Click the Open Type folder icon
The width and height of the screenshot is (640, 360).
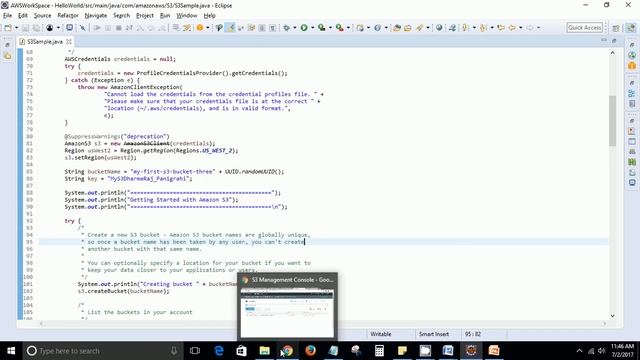point(397,28)
